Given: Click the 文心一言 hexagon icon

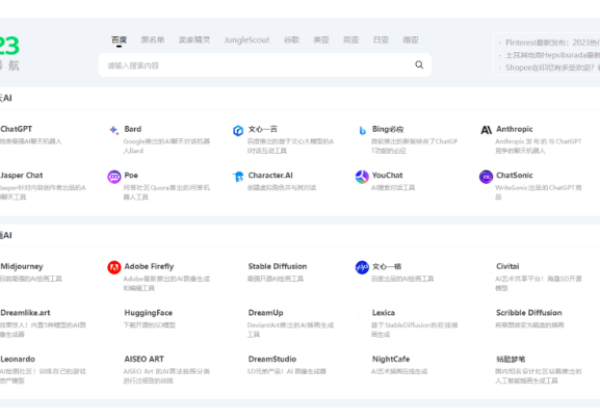Looking at the screenshot, I should point(238,130).
